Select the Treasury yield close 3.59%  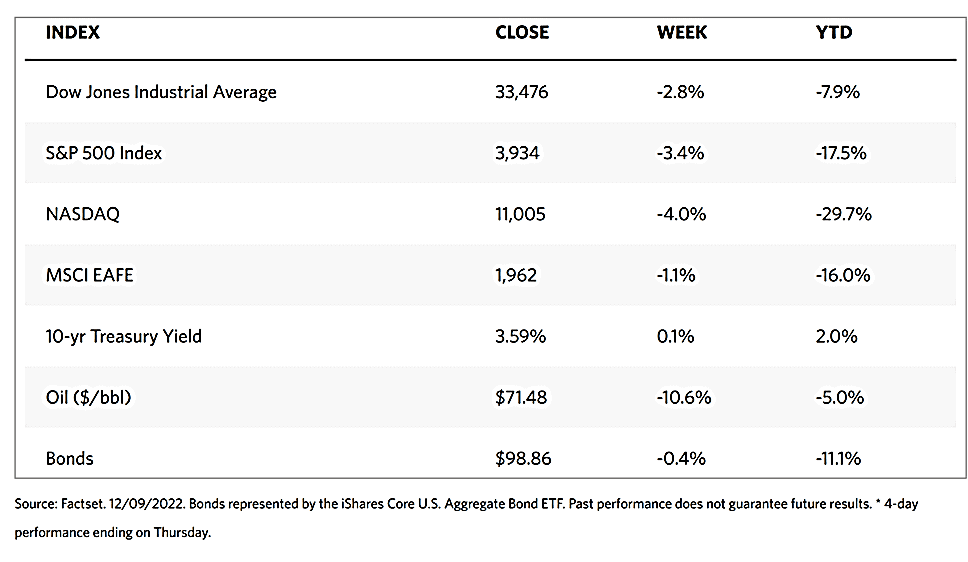pos(521,336)
